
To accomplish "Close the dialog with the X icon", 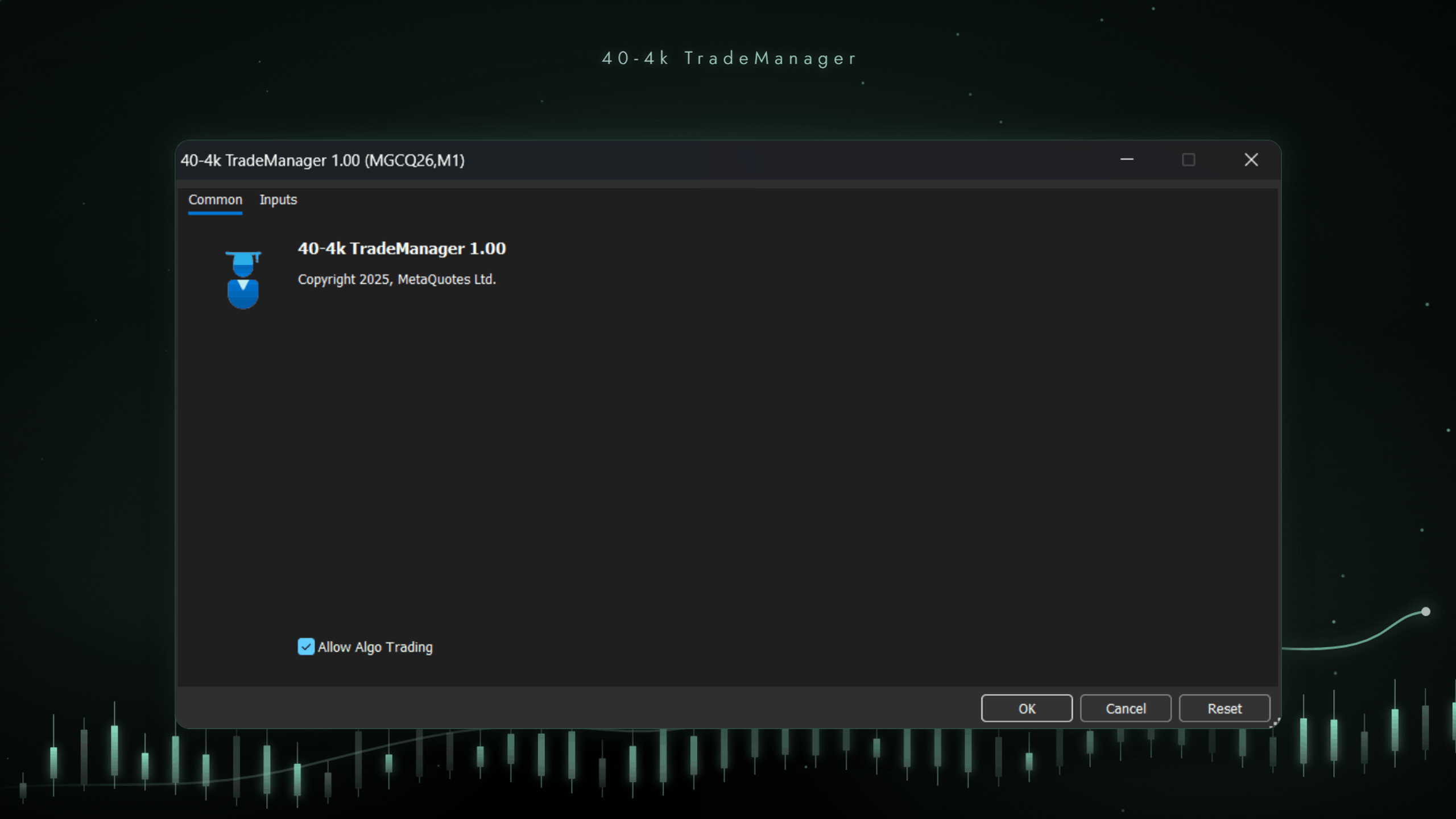I will (x=1251, y=160).
